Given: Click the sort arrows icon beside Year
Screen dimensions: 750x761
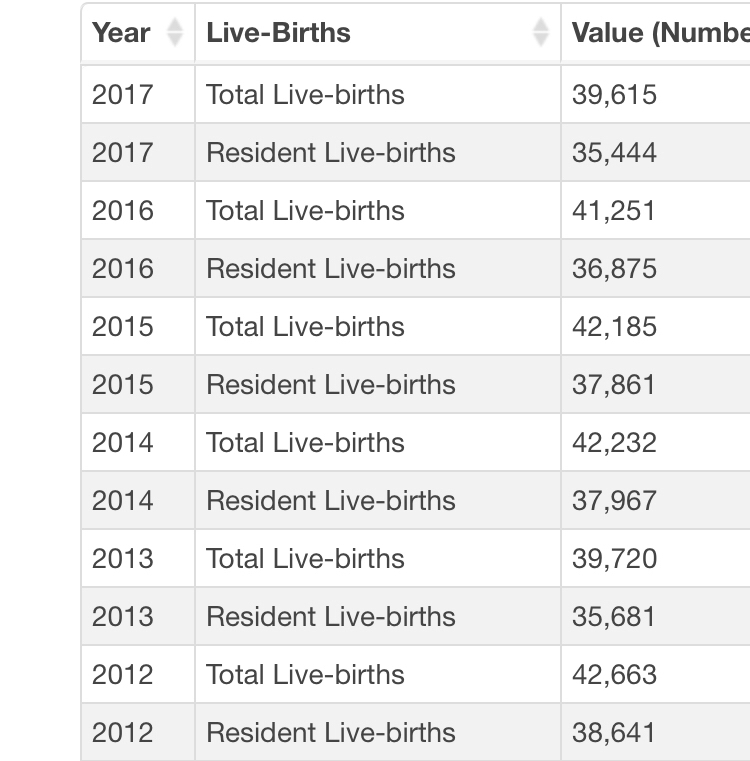Looking at the screenshot, I should pyautogui.click(x=175, y=33).
